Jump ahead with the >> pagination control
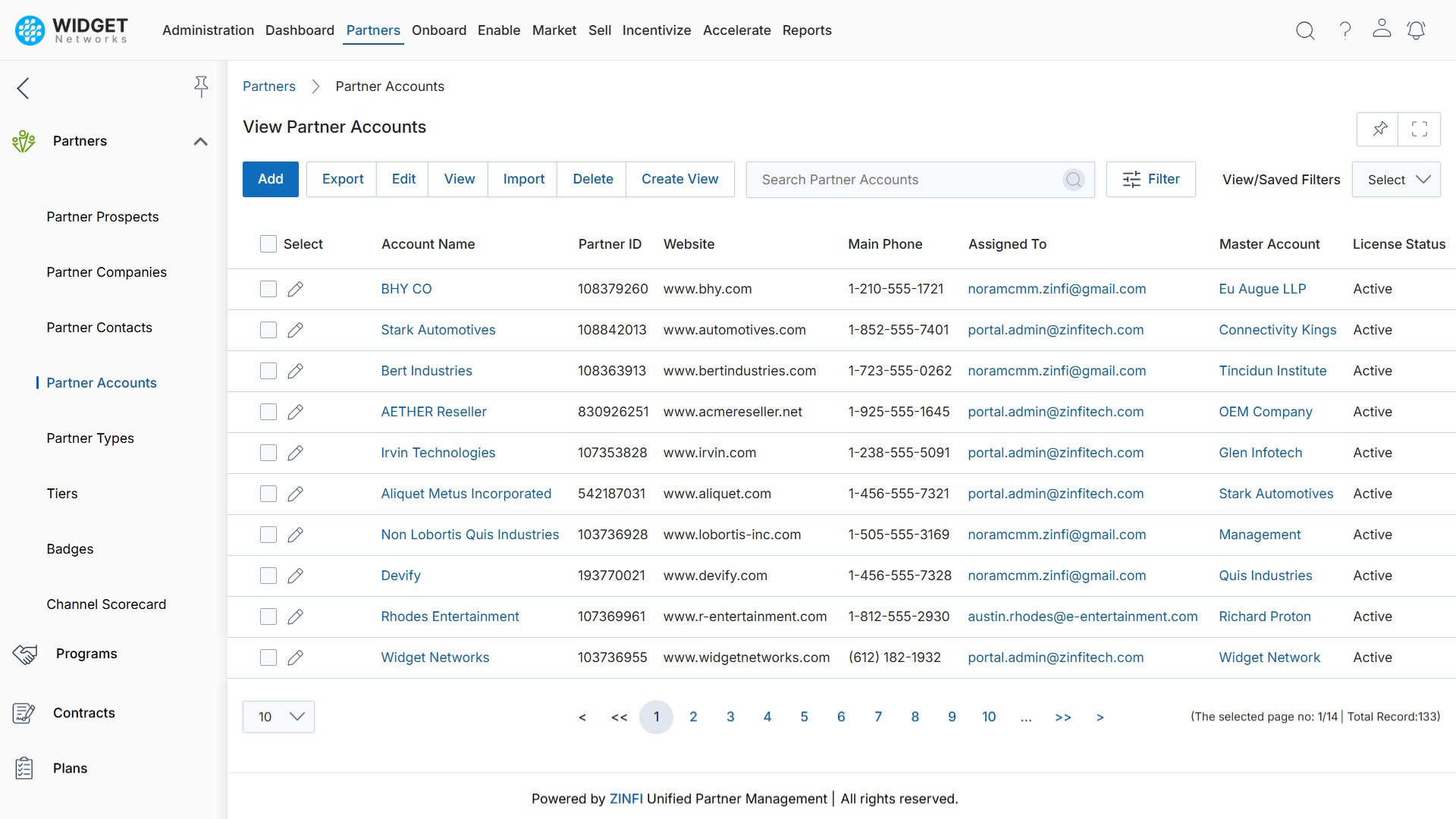 [1063, 717]
